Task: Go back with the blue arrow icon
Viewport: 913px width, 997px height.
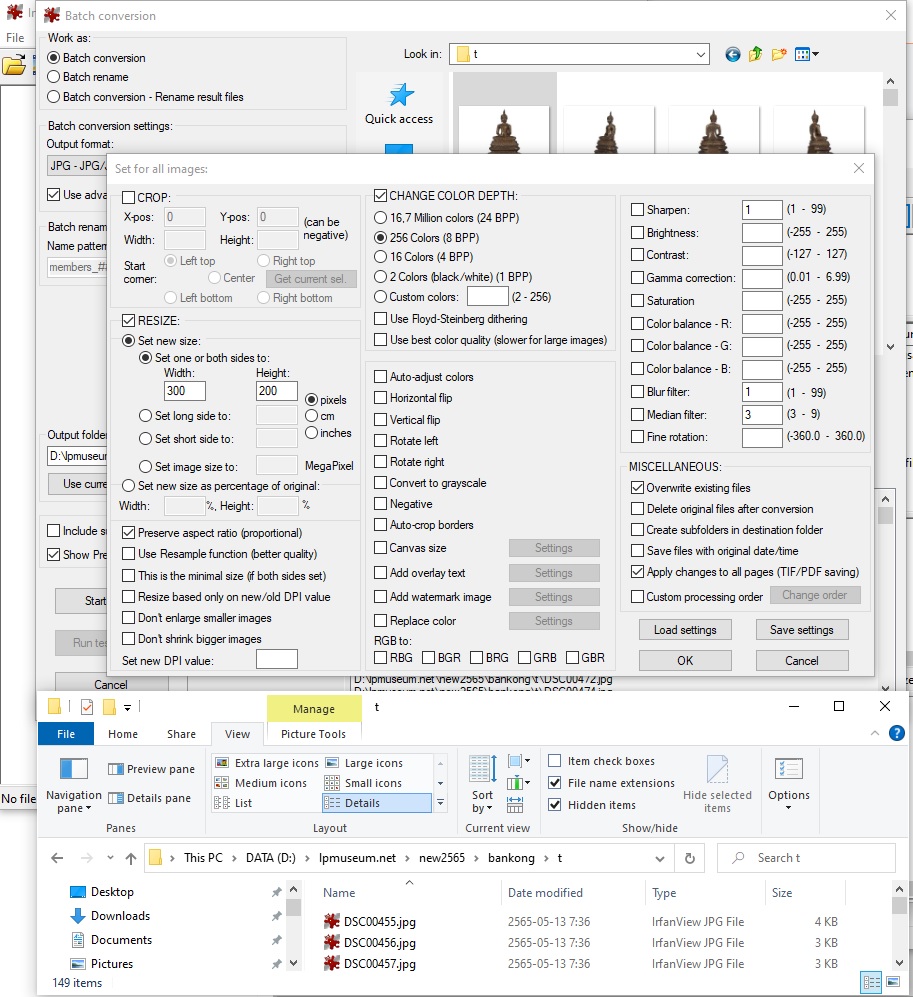Action: coord(733,54)
